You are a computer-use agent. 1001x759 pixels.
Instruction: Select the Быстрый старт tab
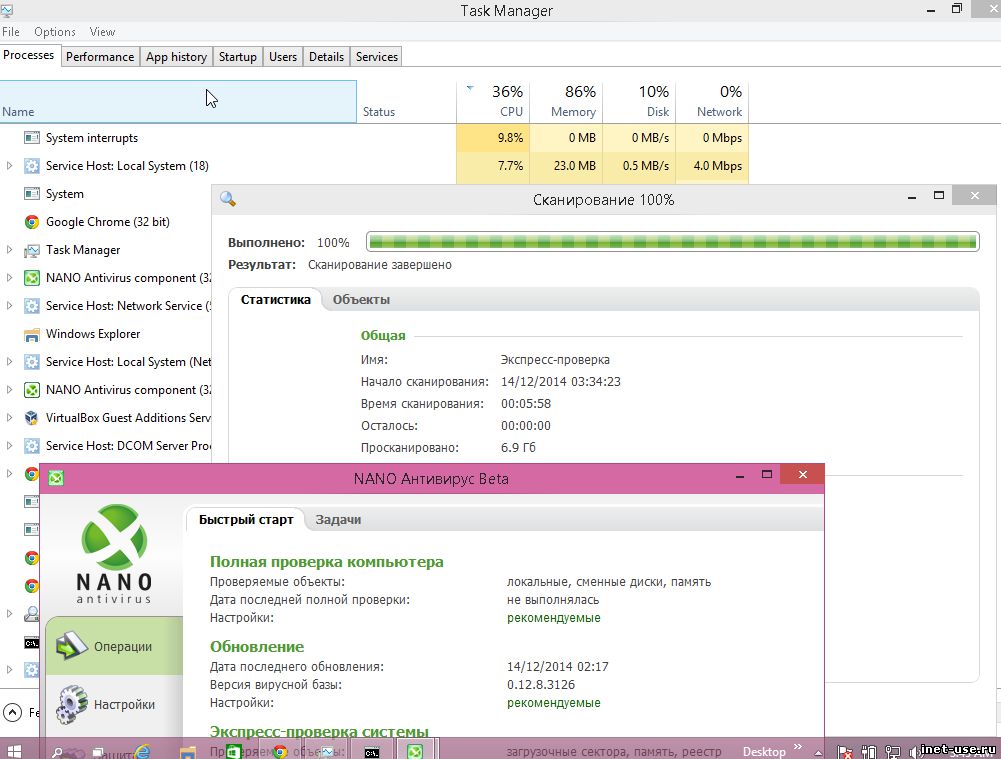point(246,520)
